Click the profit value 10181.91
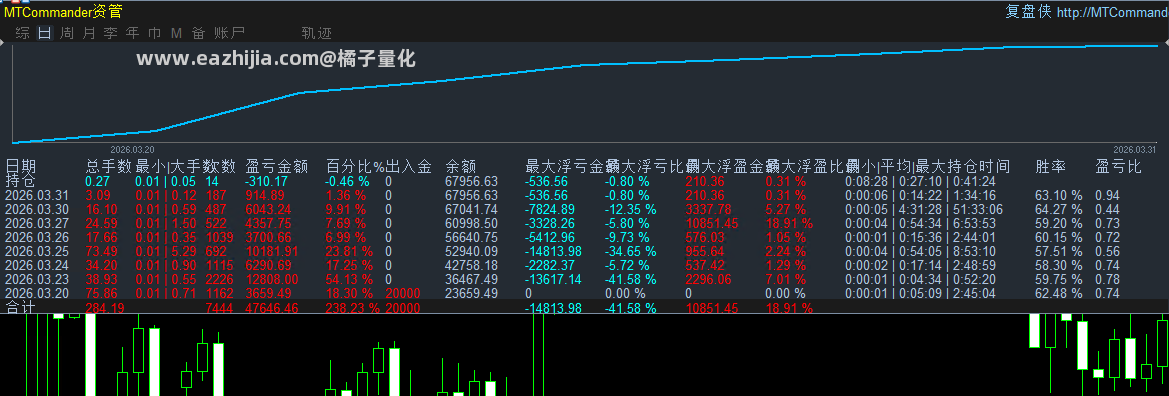1169x396 pixels. coord(272,251)
